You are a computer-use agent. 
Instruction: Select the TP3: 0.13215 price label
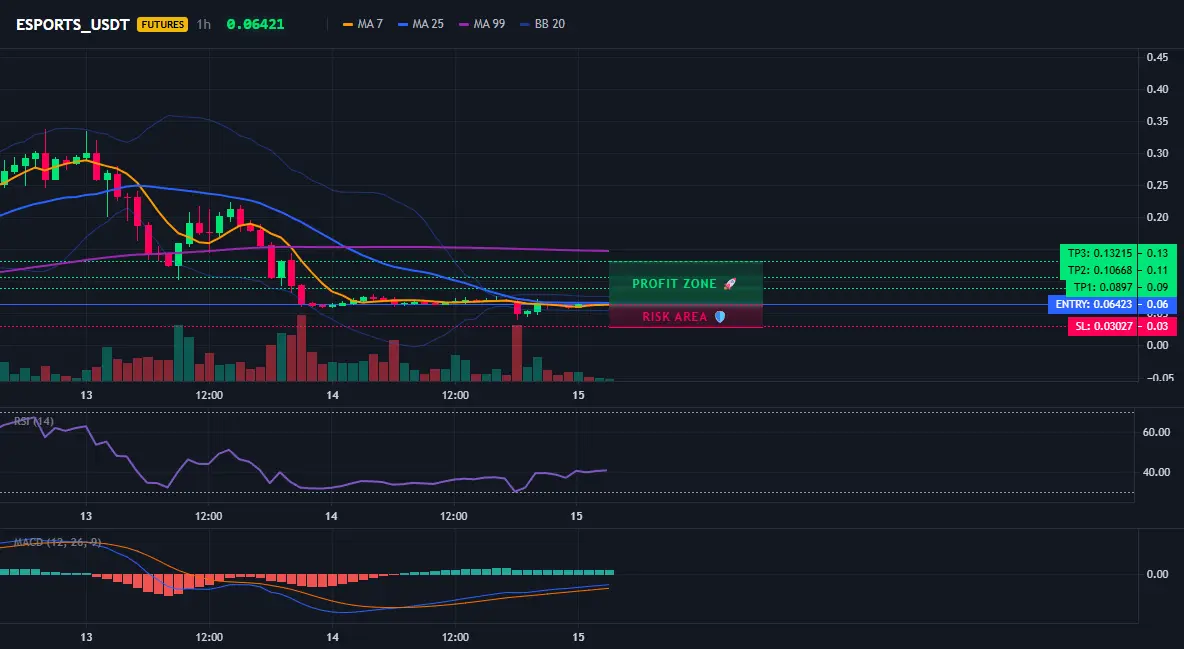(x=1099, y=253)
